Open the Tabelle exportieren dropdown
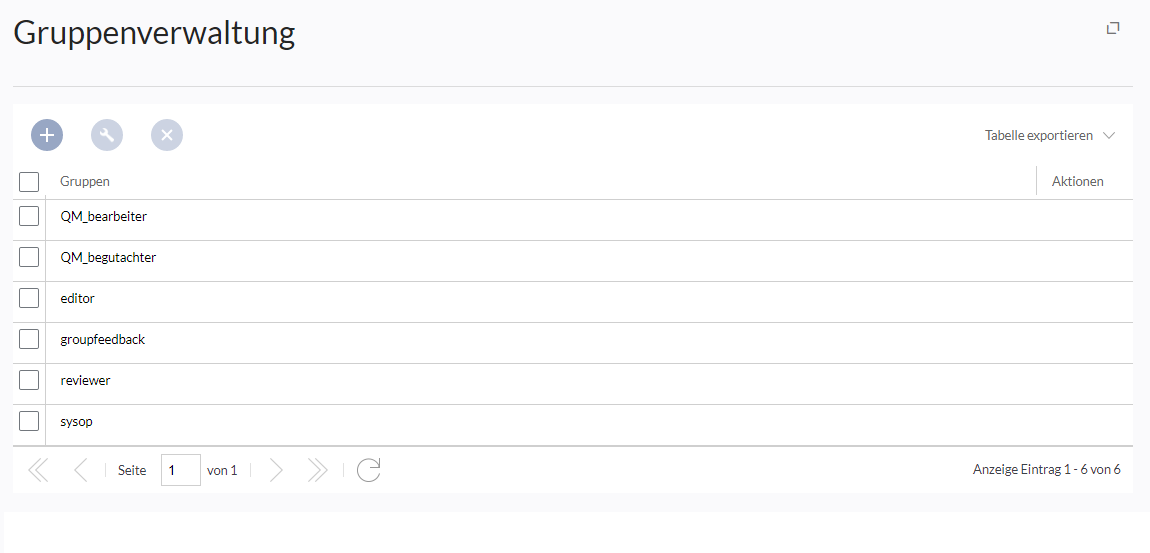The height and width of the screenshot is (553, 1150). [1050, 136]
